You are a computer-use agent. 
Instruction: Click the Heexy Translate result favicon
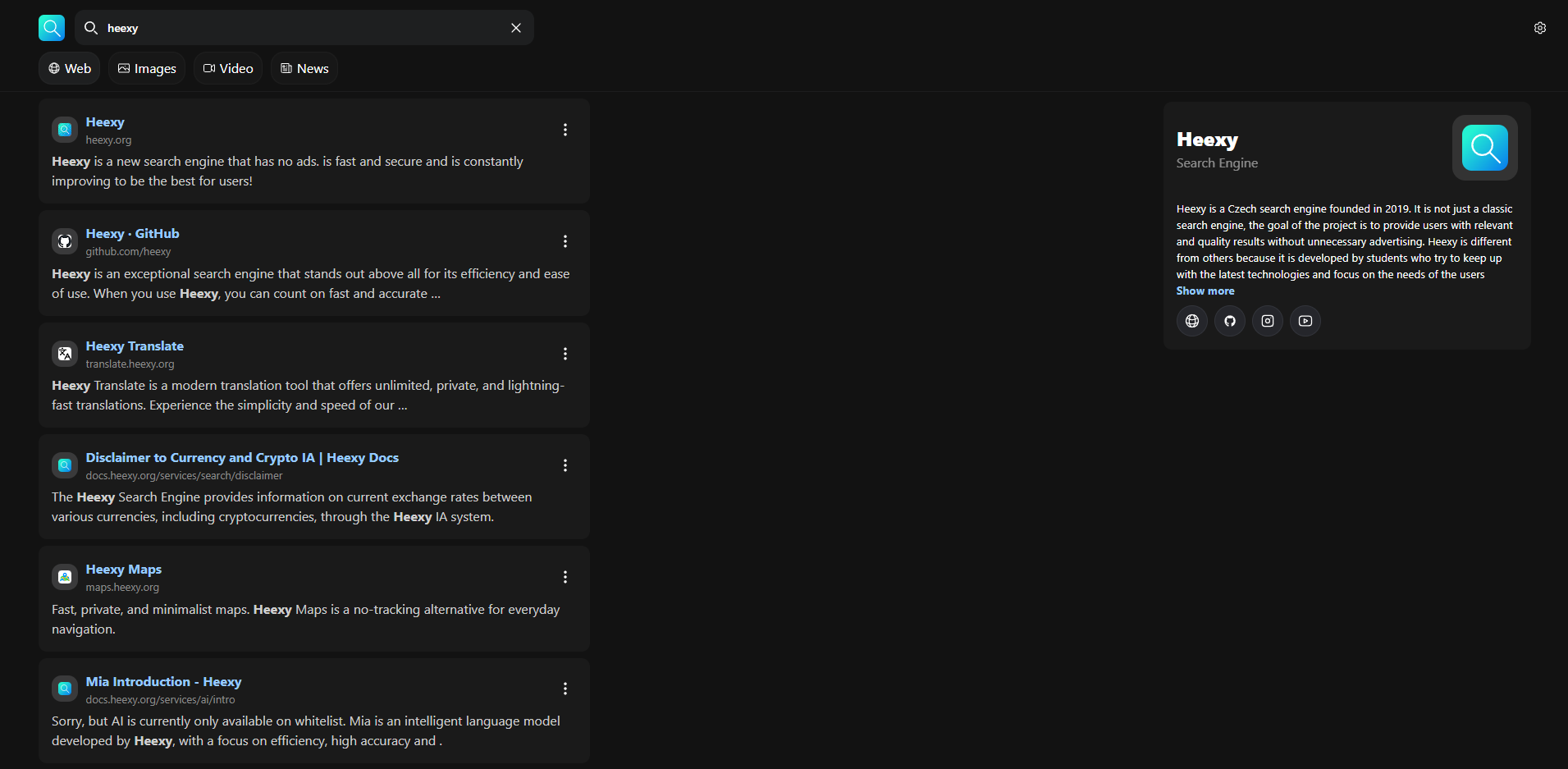click(x=65, y=354)
